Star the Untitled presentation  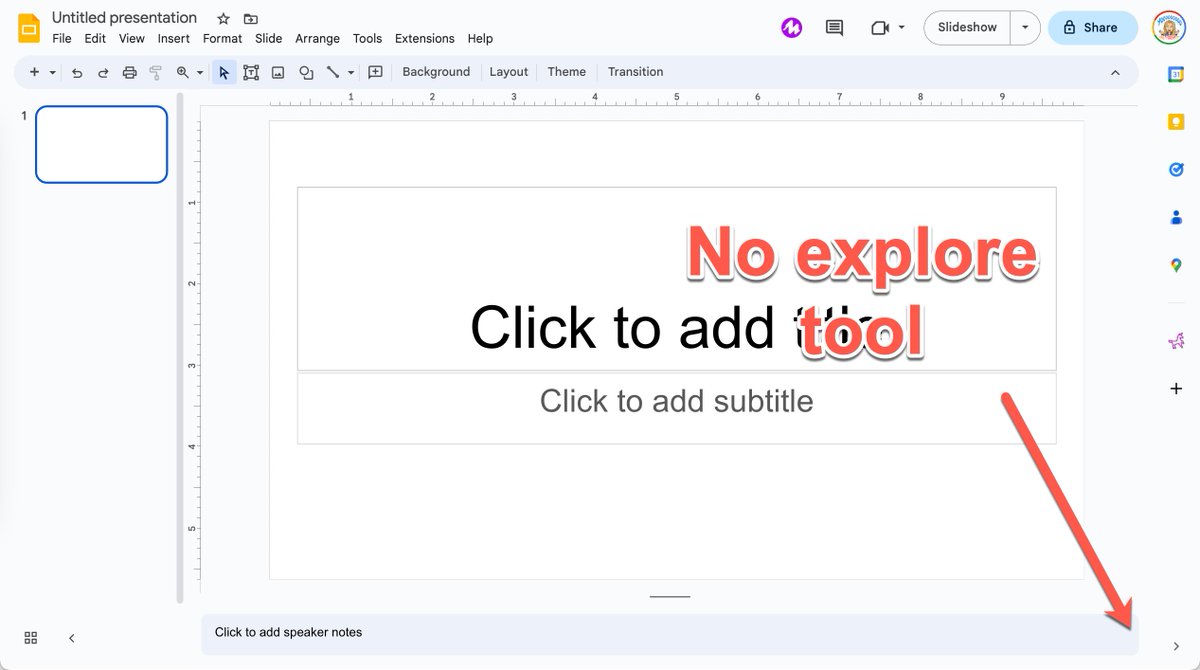(x=223, y=19)
